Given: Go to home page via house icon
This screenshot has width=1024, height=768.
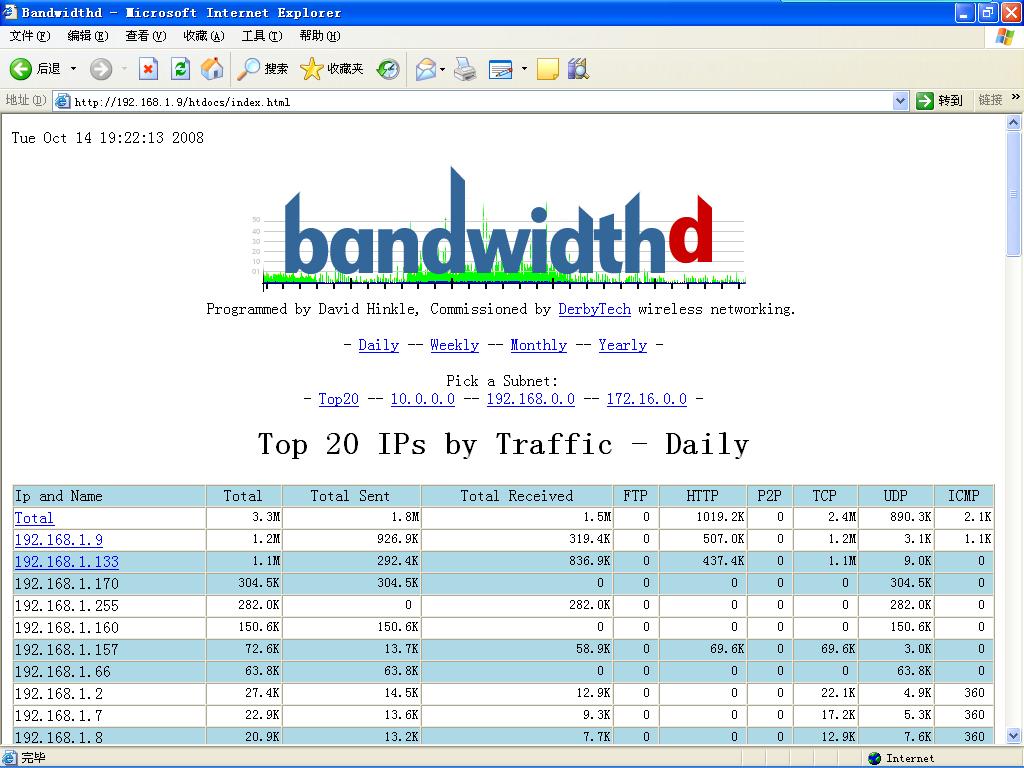Looking at the screenshot, I should (212, 69).
